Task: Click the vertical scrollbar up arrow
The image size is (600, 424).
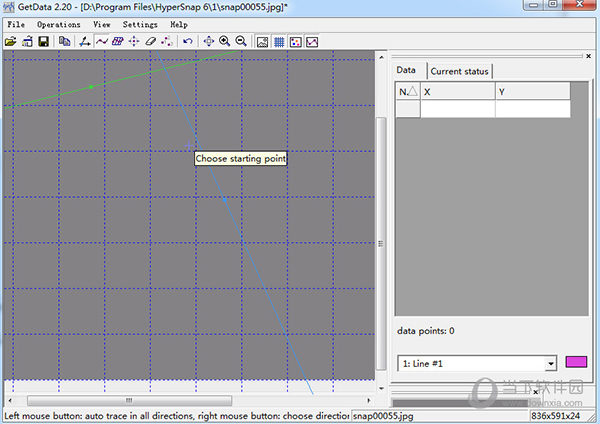Action: 381,57
